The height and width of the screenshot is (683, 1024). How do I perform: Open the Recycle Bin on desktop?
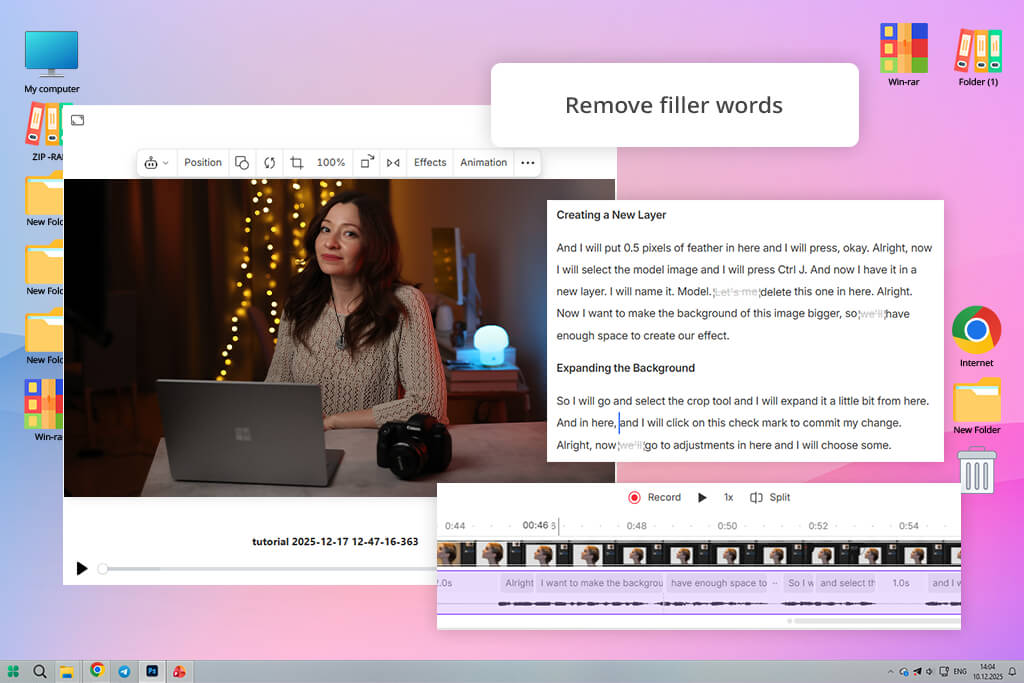(977, 469)
